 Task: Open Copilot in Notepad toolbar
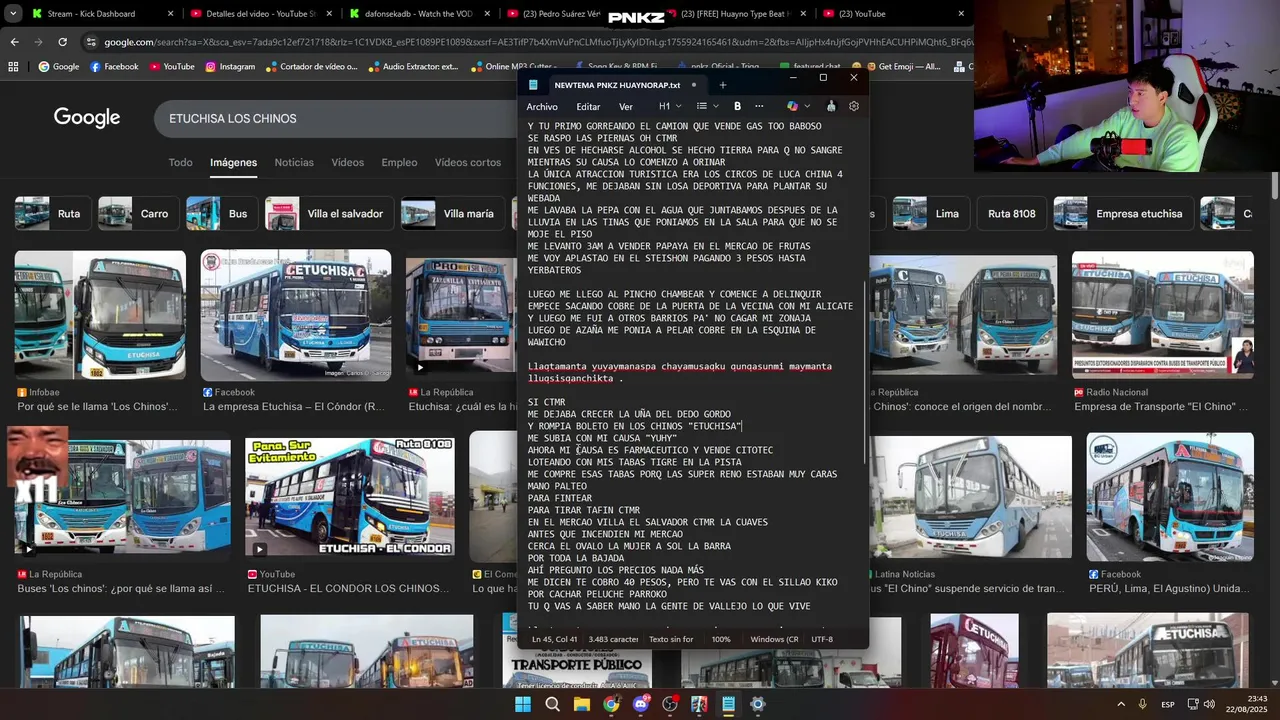click(792, 106)
